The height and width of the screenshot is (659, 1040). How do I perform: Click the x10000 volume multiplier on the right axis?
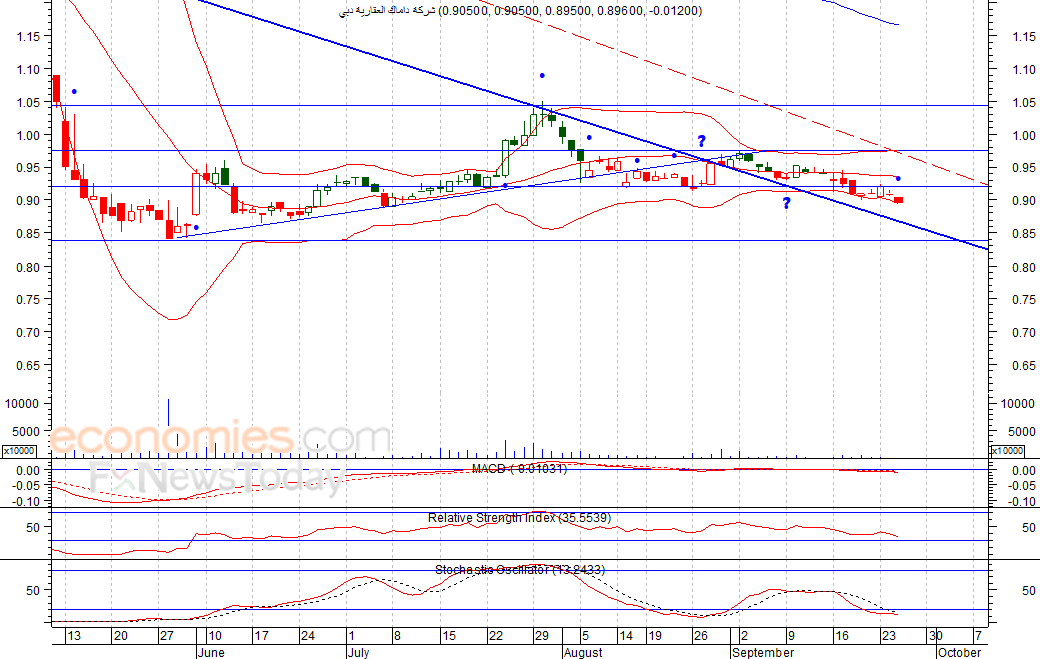[1007, 451]
